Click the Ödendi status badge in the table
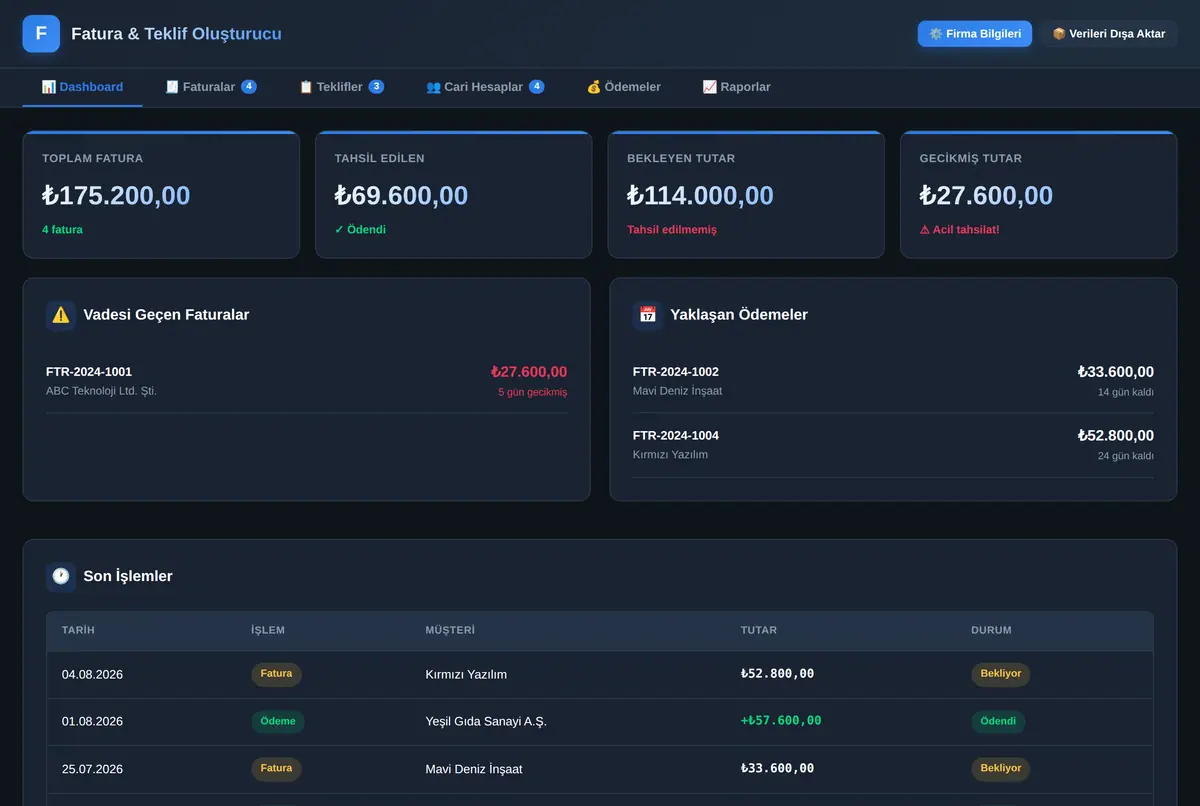This screenshot has height=806, width=1200. tap(998, 721)
